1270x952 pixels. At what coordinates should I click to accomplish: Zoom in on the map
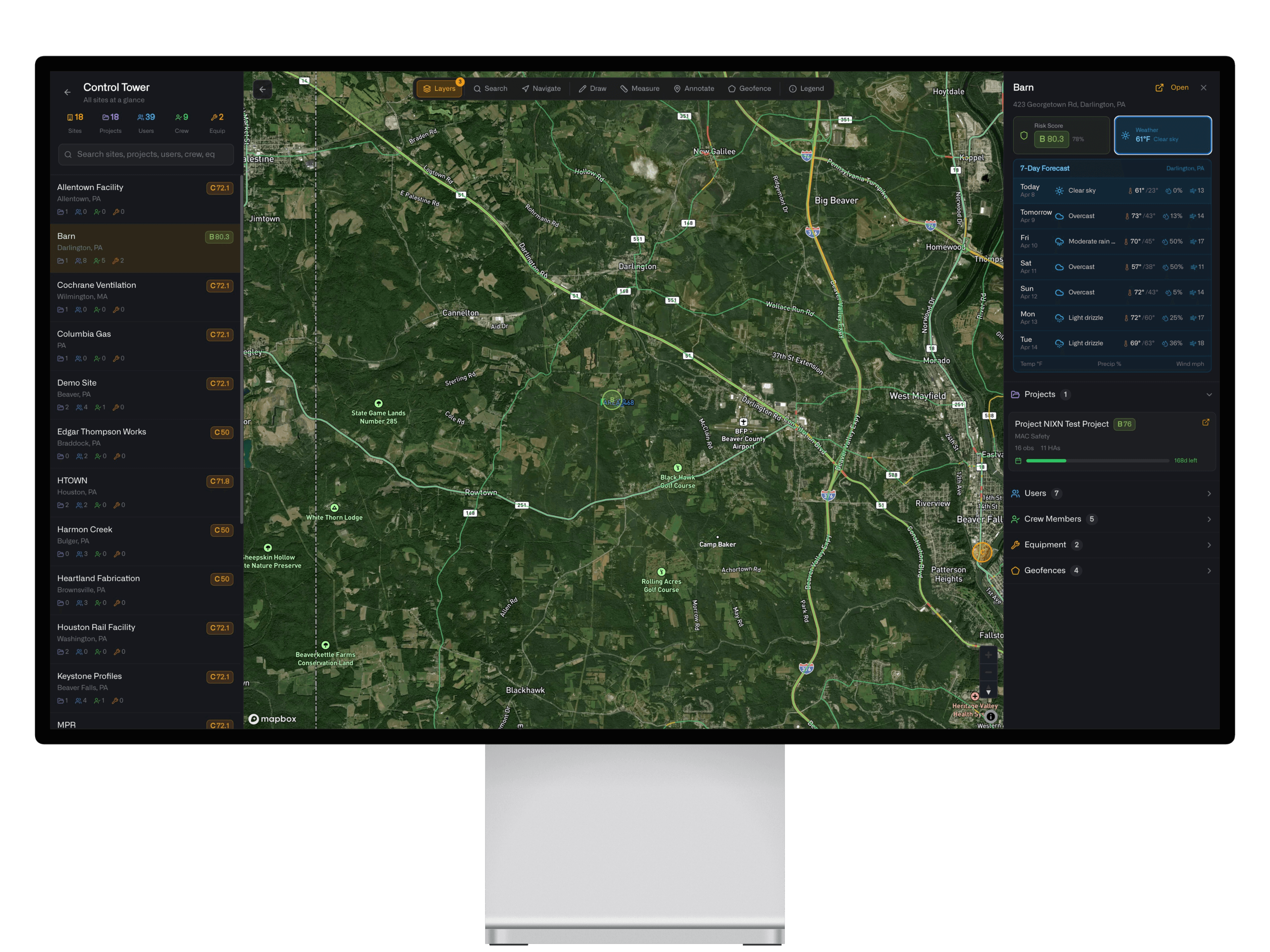coord(988,655)
